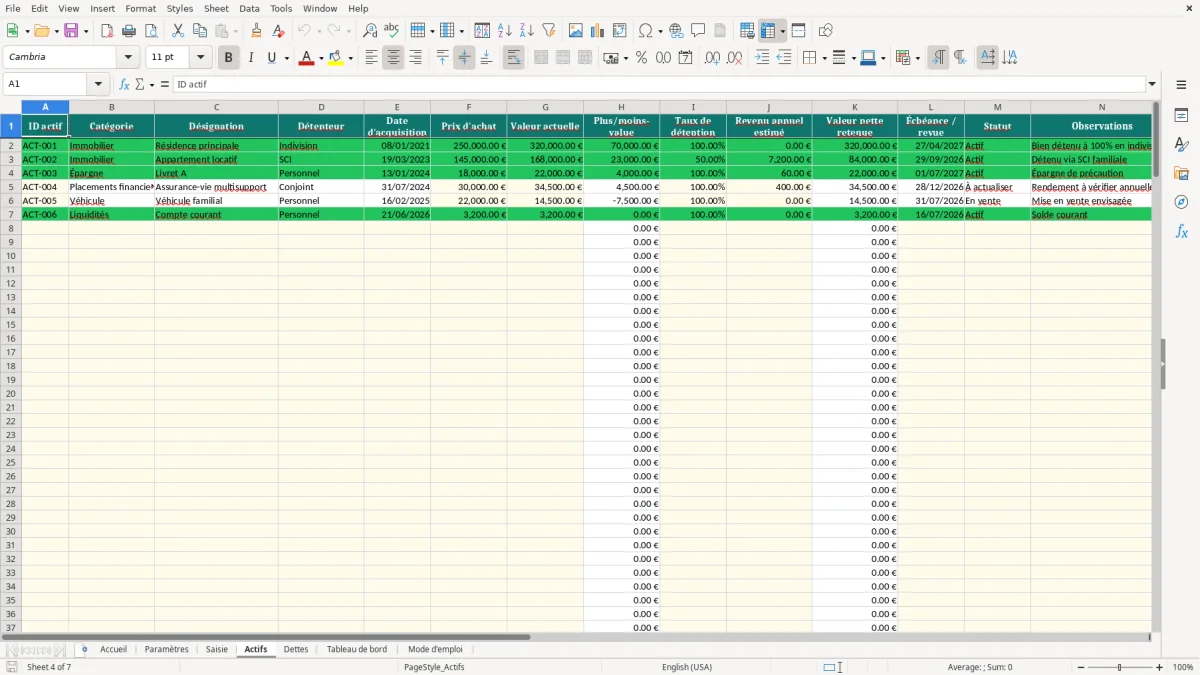This screenshot has width=1200, height=675.
Task: Click the Insert Chart icon
Action: [598, 31]
